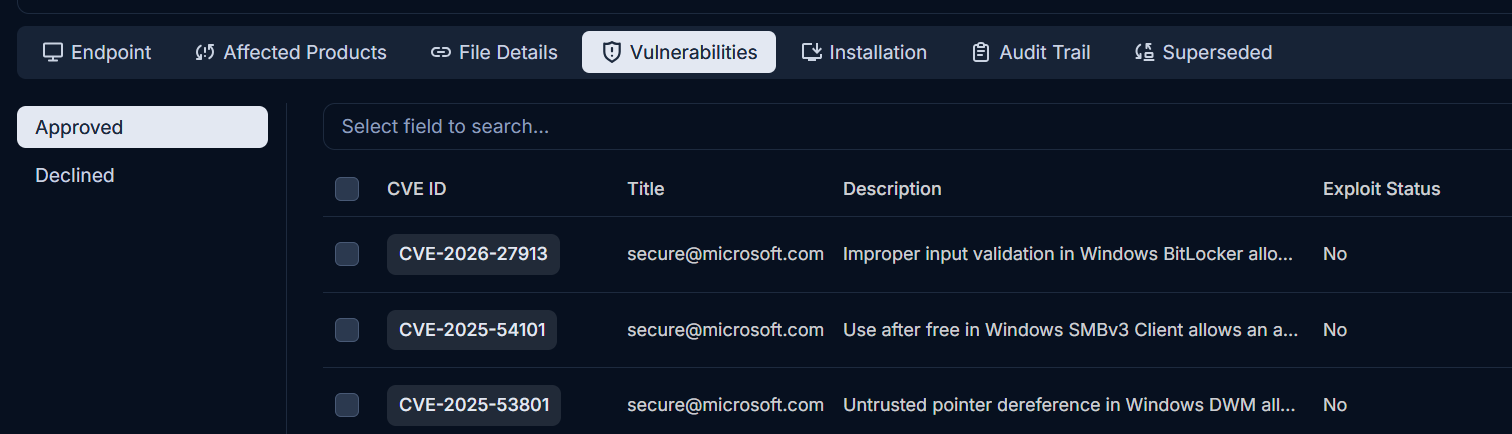Check the CVE-2026-27913 row checkbox
1512x434 pixels.
pos(347,254)
